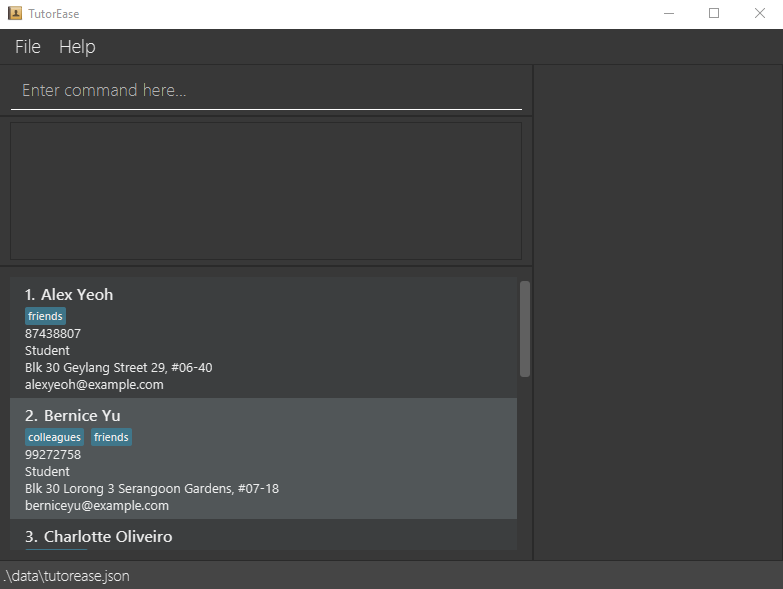783x589 pixels.
Task: Click the TutorEase app icon in title bar
Action: tap(15, 13)
